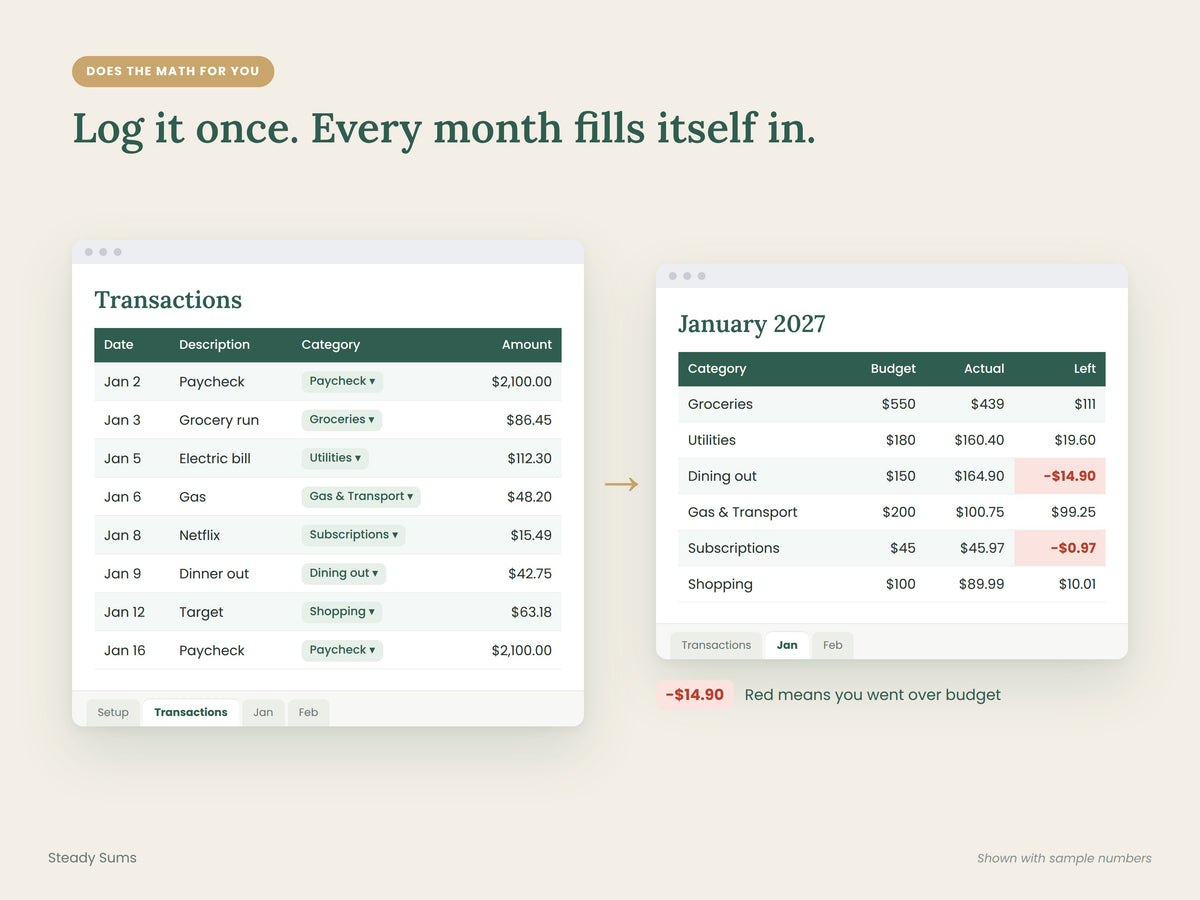This screenshot has width=1200, height=900.
Task: Open Feb tab in January 2027 window
Action: pos(833,645)
